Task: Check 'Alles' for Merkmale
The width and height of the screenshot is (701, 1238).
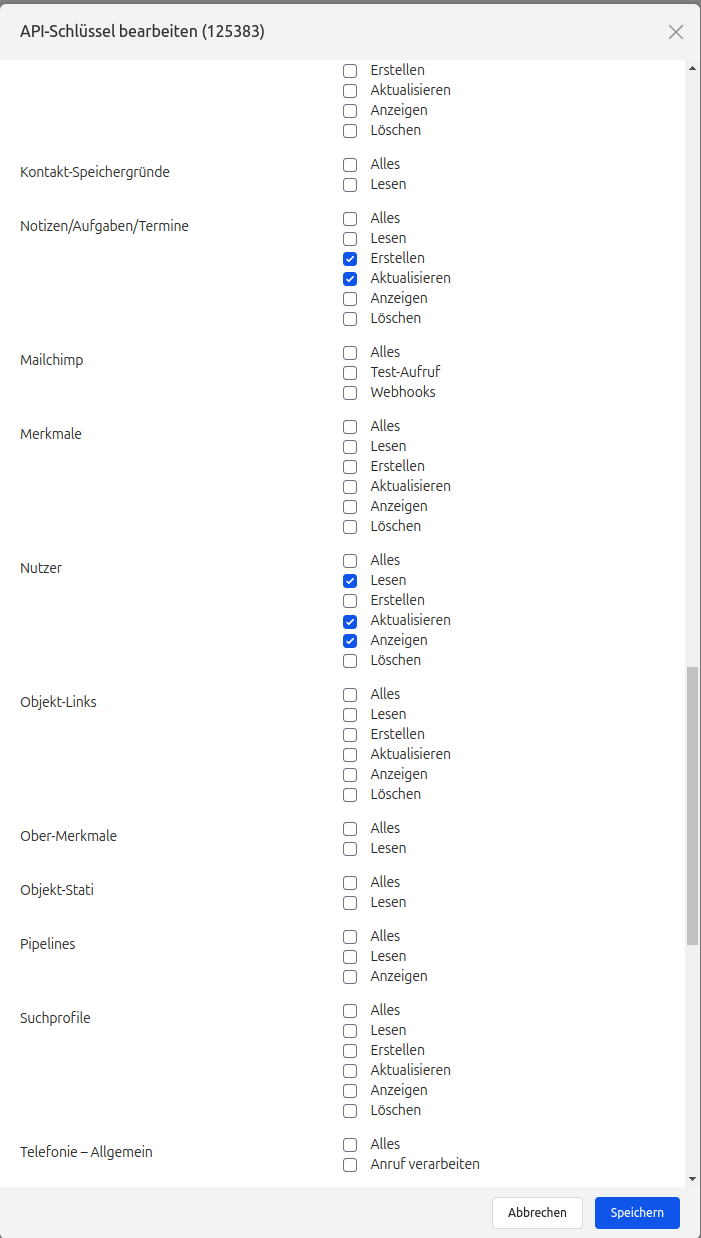Action: coord(349,426)
